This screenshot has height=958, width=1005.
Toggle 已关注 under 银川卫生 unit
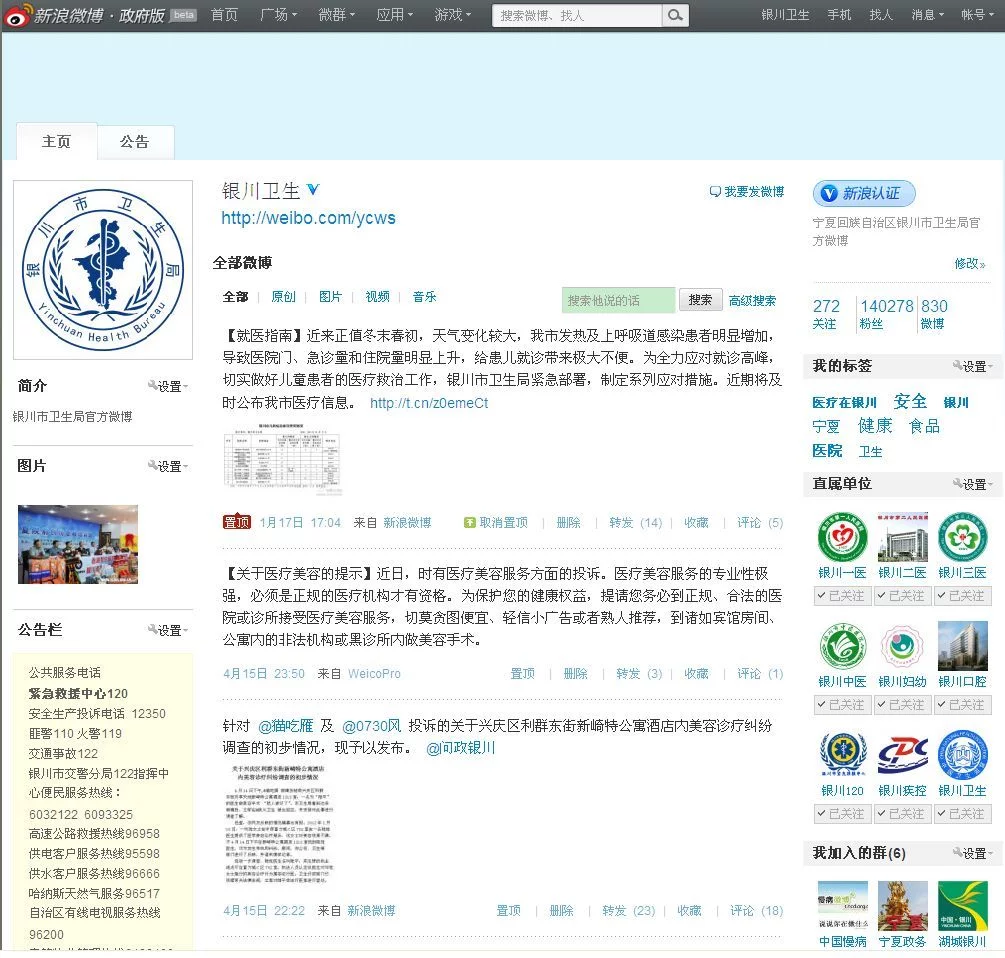961,814
